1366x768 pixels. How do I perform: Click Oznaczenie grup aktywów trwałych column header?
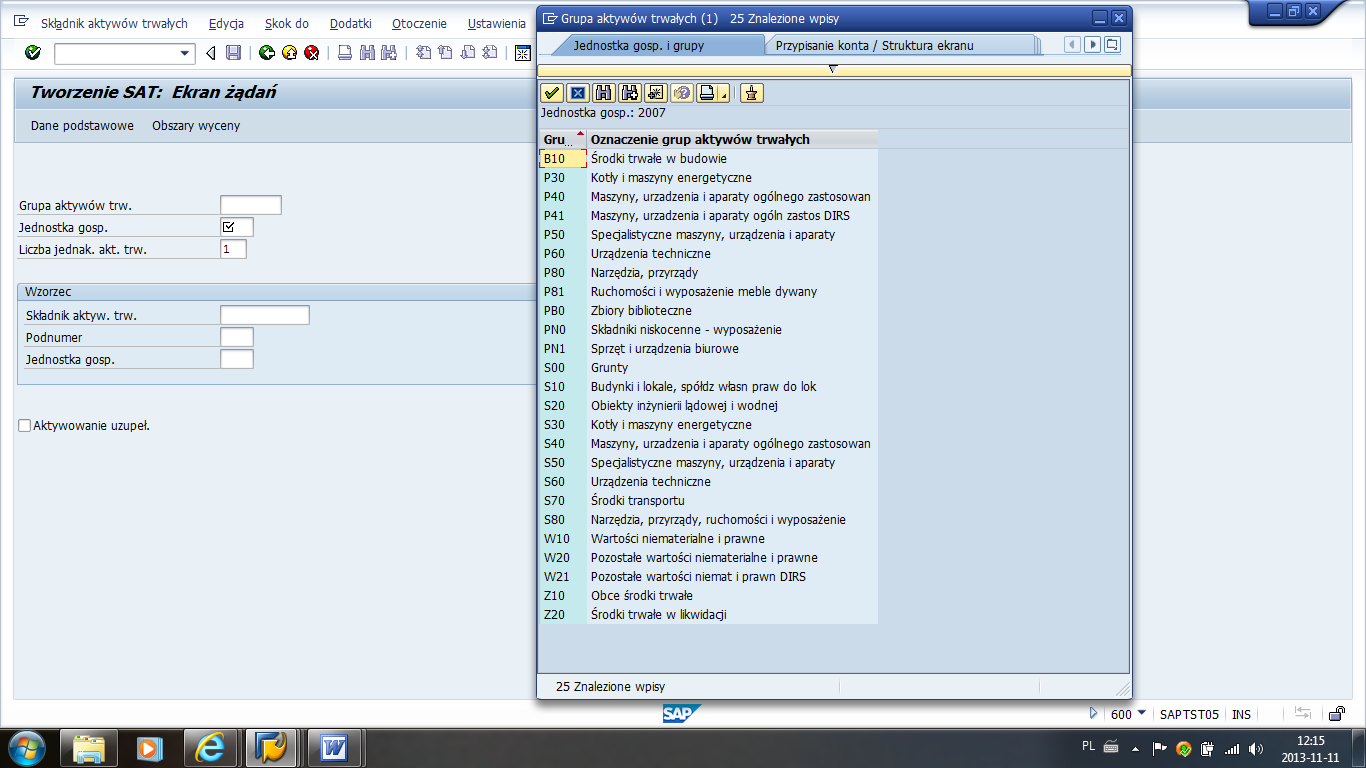coord(733,139)
